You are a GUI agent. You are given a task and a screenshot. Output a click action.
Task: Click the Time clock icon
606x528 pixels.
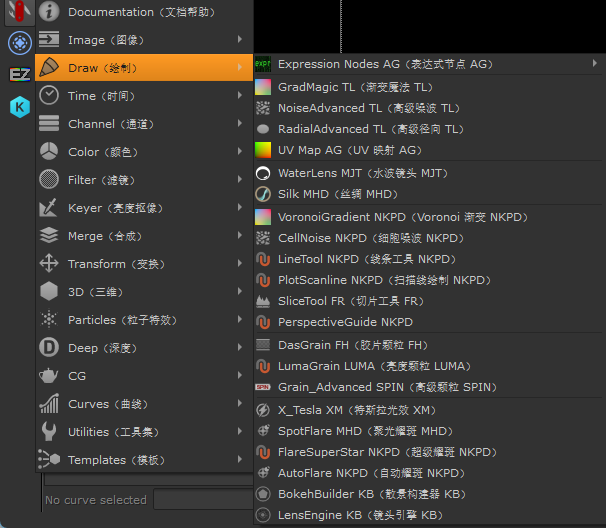pos(49,95)
